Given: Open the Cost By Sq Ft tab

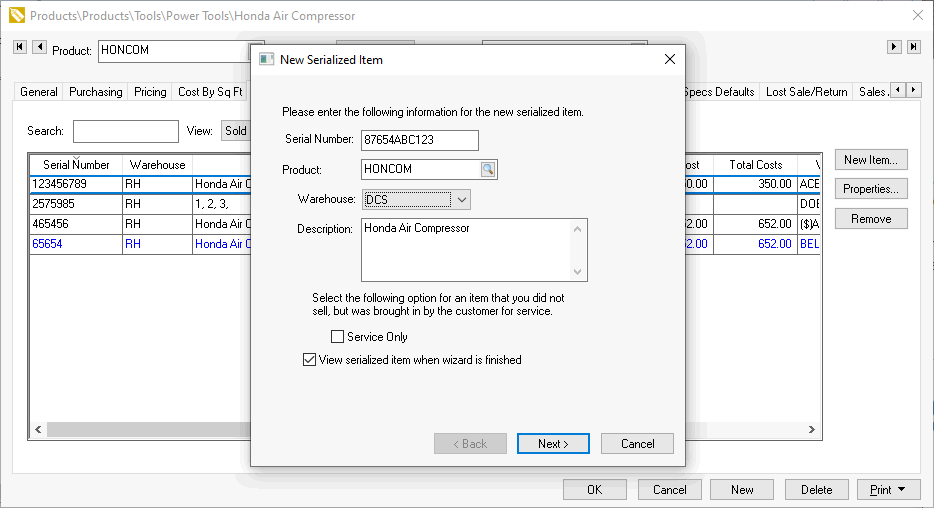Looking at the screenshot, I should (x=210, y=92).
